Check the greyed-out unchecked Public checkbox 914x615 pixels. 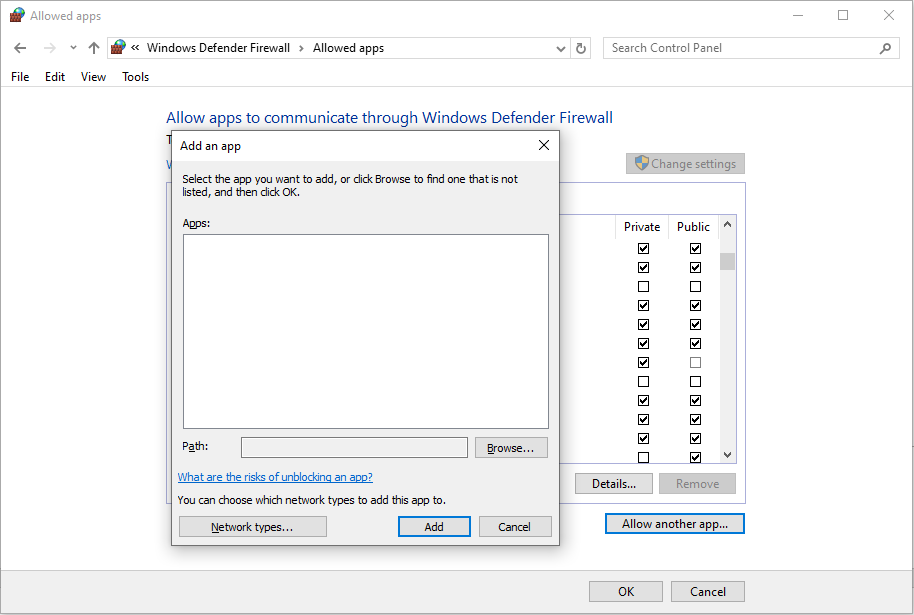coord(695,363)
